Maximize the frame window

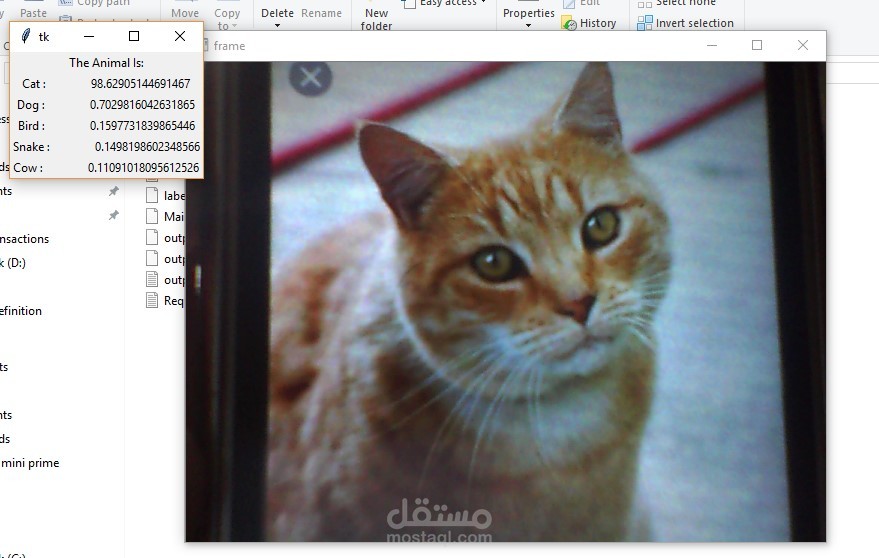click(x=757, y=45)
